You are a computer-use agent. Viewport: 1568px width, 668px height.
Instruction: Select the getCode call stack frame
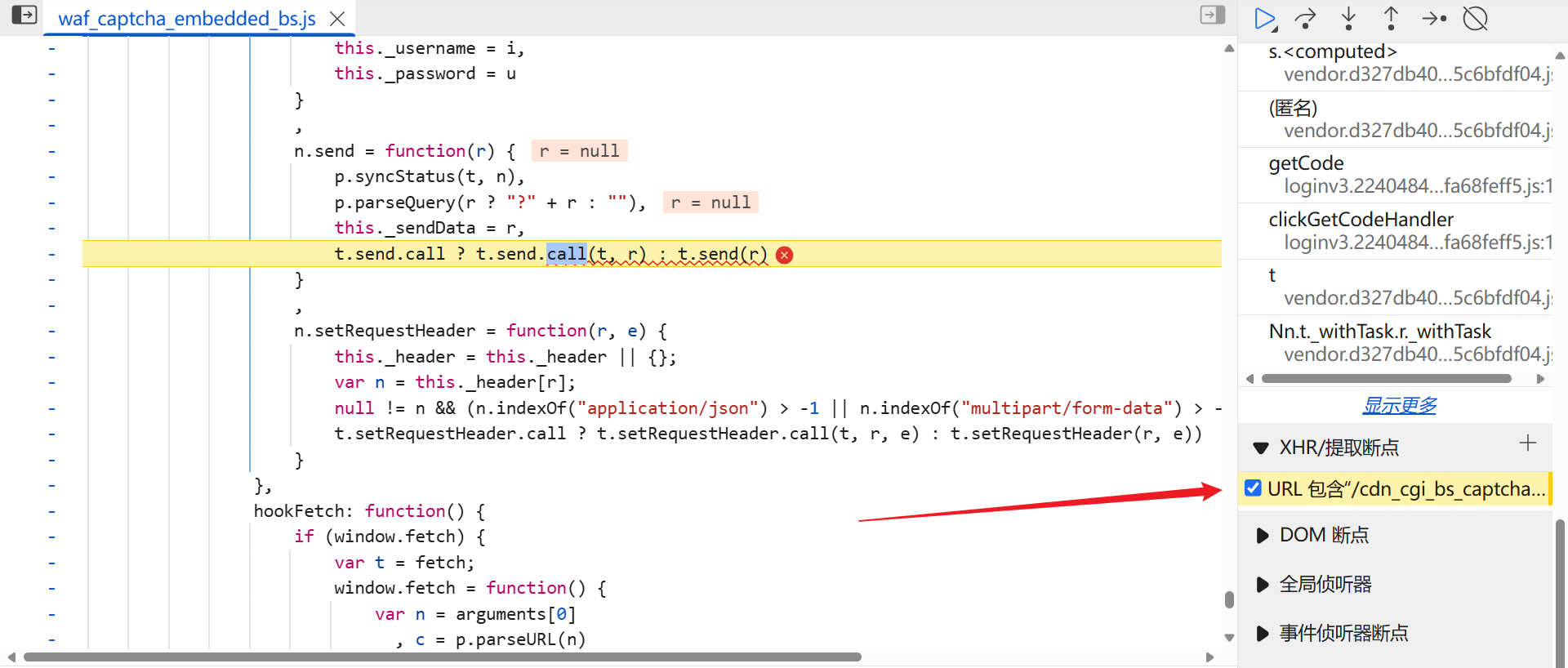1395,175
